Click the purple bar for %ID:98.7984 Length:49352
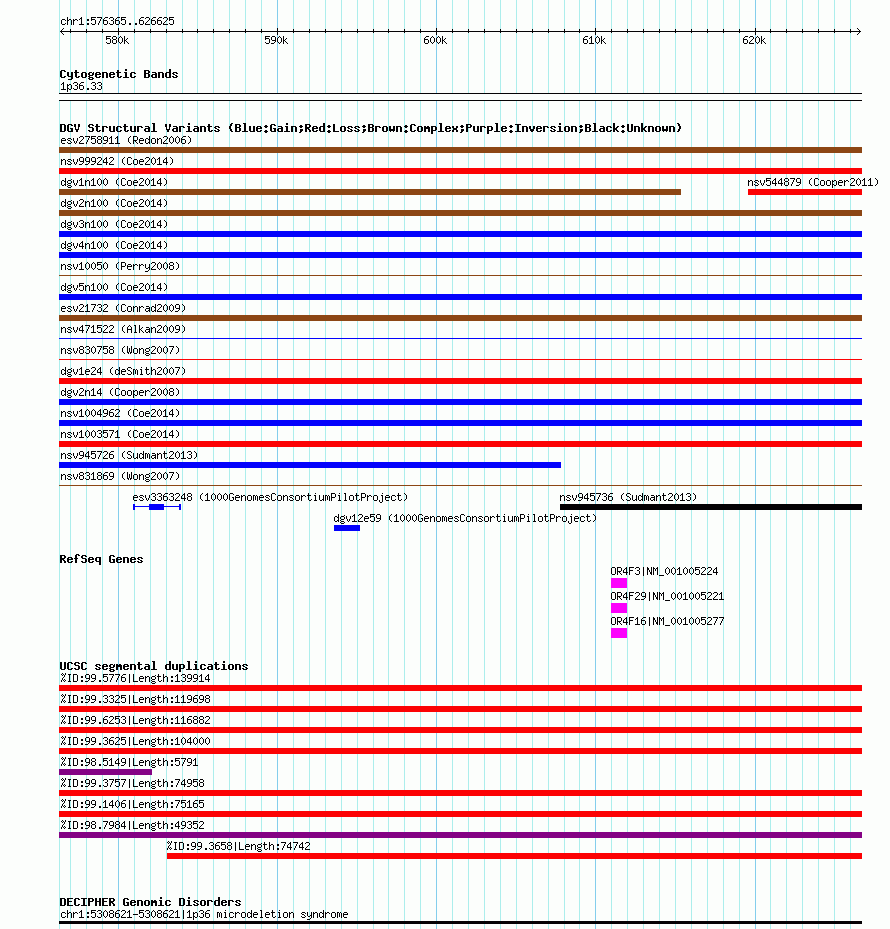The height and width of the screenshot is (929, 890). (460, 835)
